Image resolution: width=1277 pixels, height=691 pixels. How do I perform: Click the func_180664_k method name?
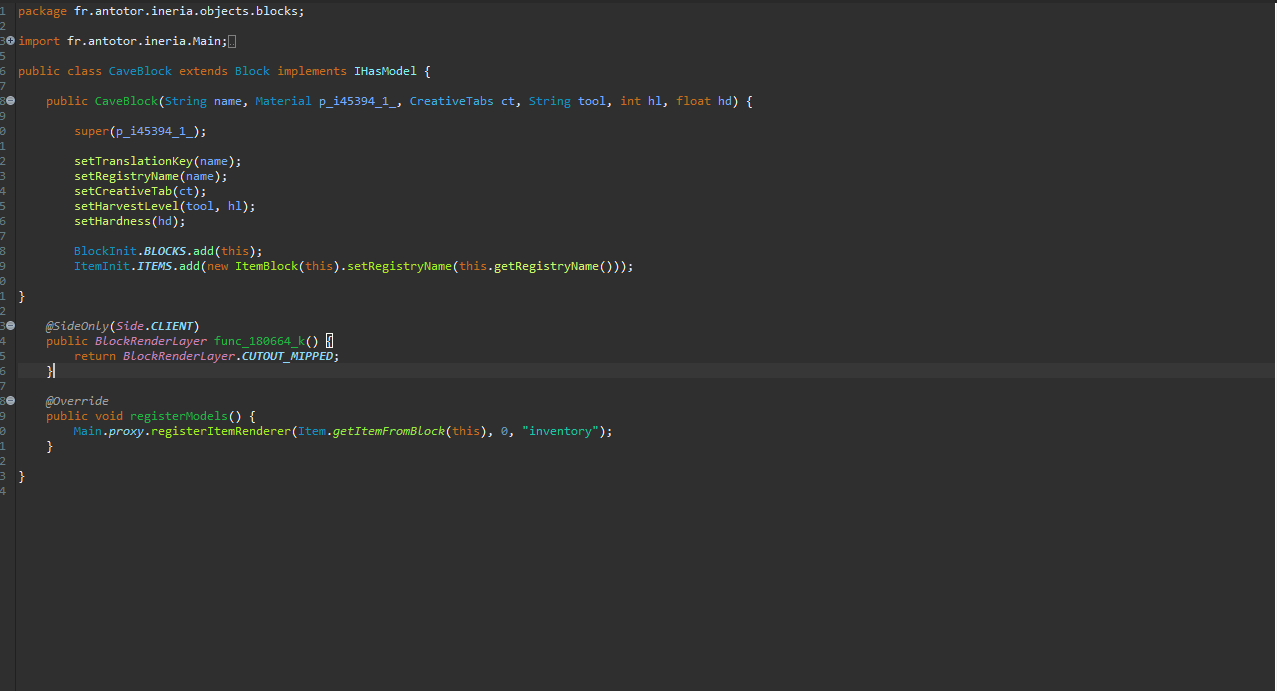click(260, 341)
